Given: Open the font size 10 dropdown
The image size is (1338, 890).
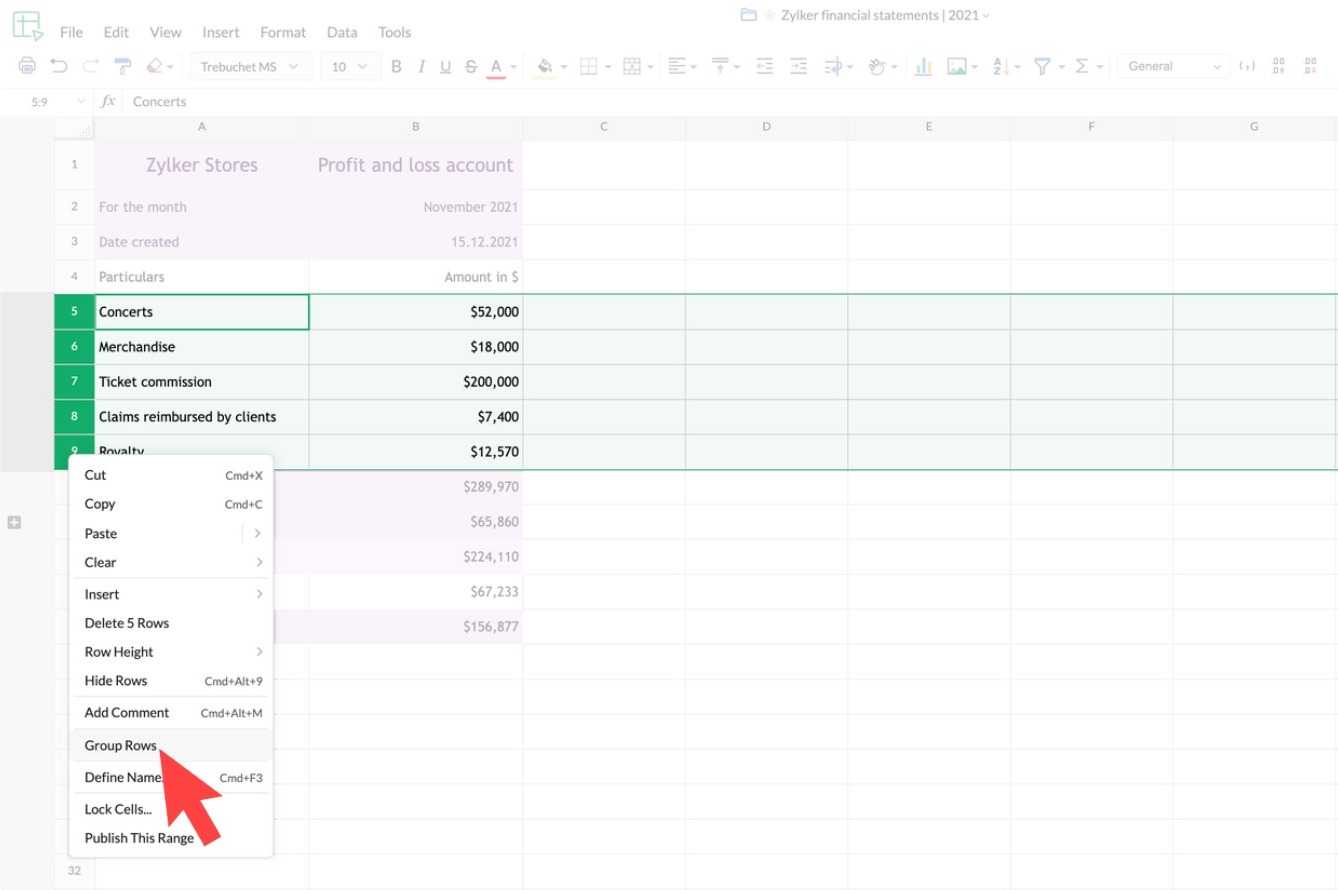Looking at the screenshot, I should tap(349, 67).
